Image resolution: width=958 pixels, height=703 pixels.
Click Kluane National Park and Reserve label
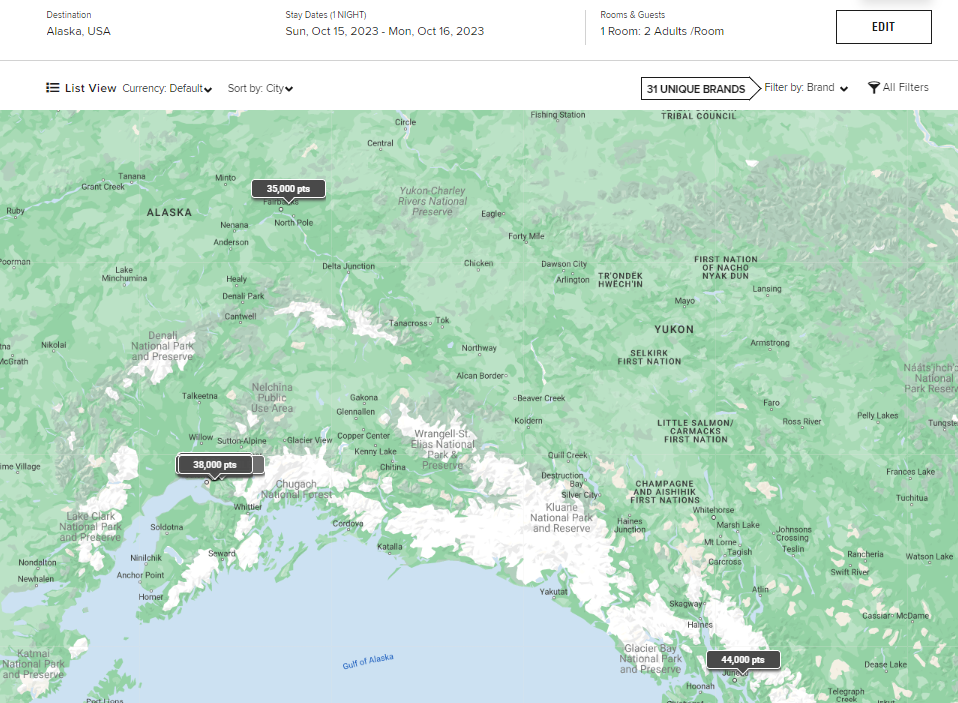click(561, 517)
